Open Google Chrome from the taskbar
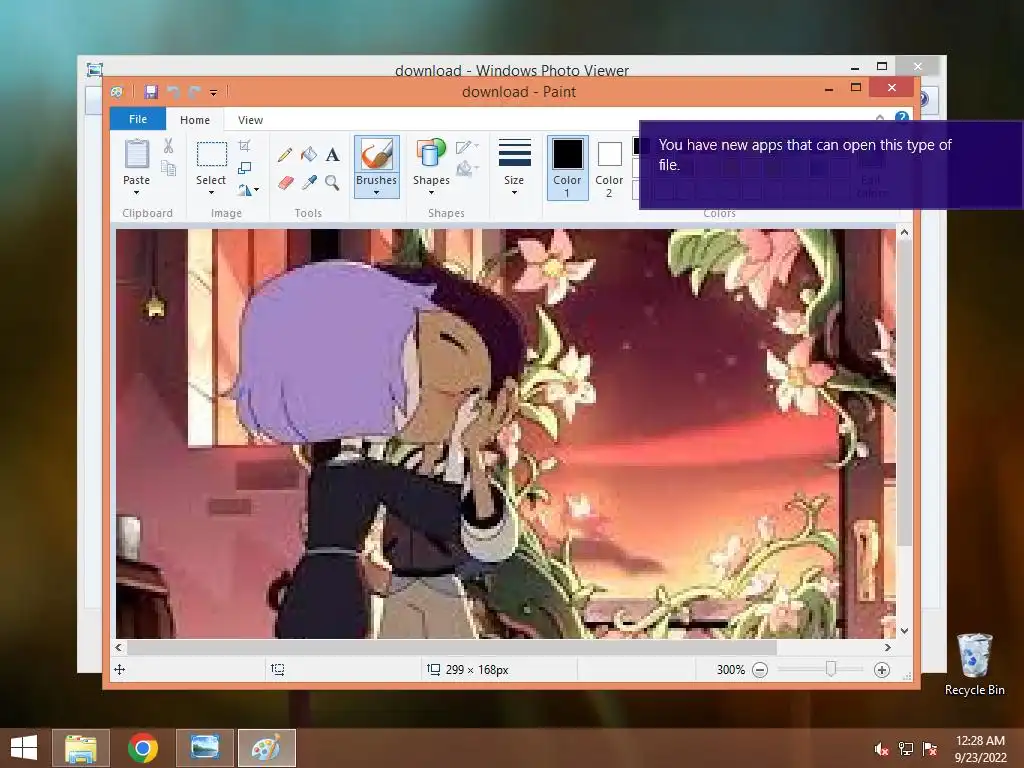 [143, 748]
